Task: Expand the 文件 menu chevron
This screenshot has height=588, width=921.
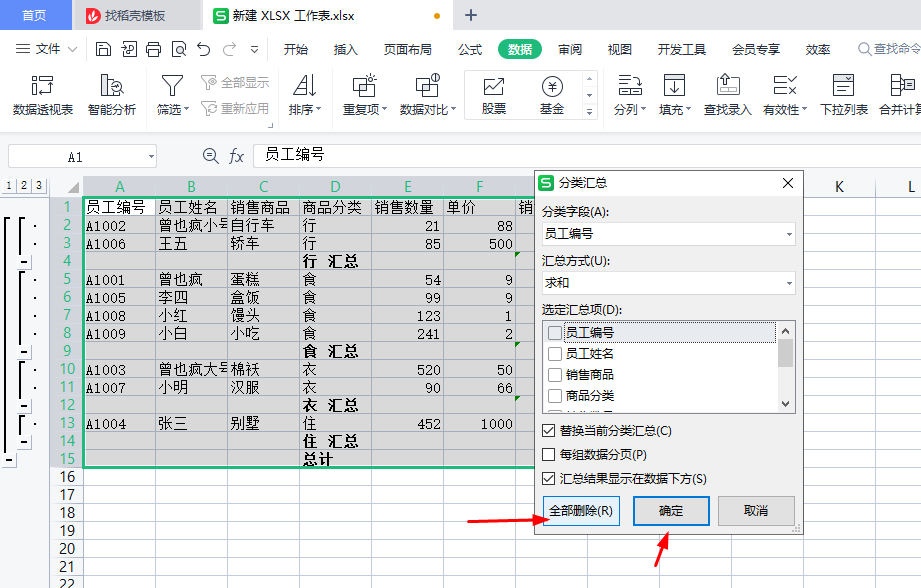Action: click(72, 49)
